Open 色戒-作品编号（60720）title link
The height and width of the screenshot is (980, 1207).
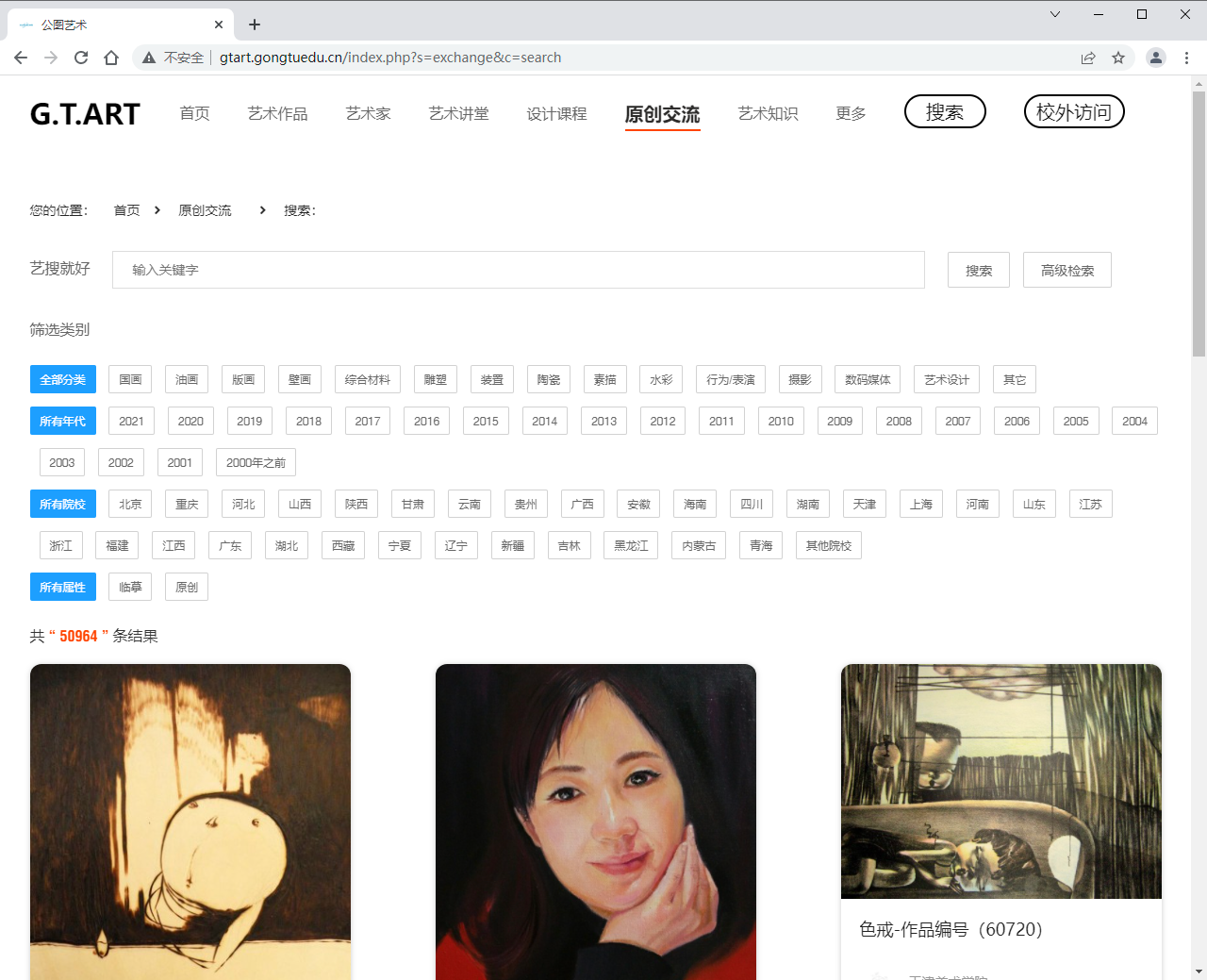tap(951, 929)
